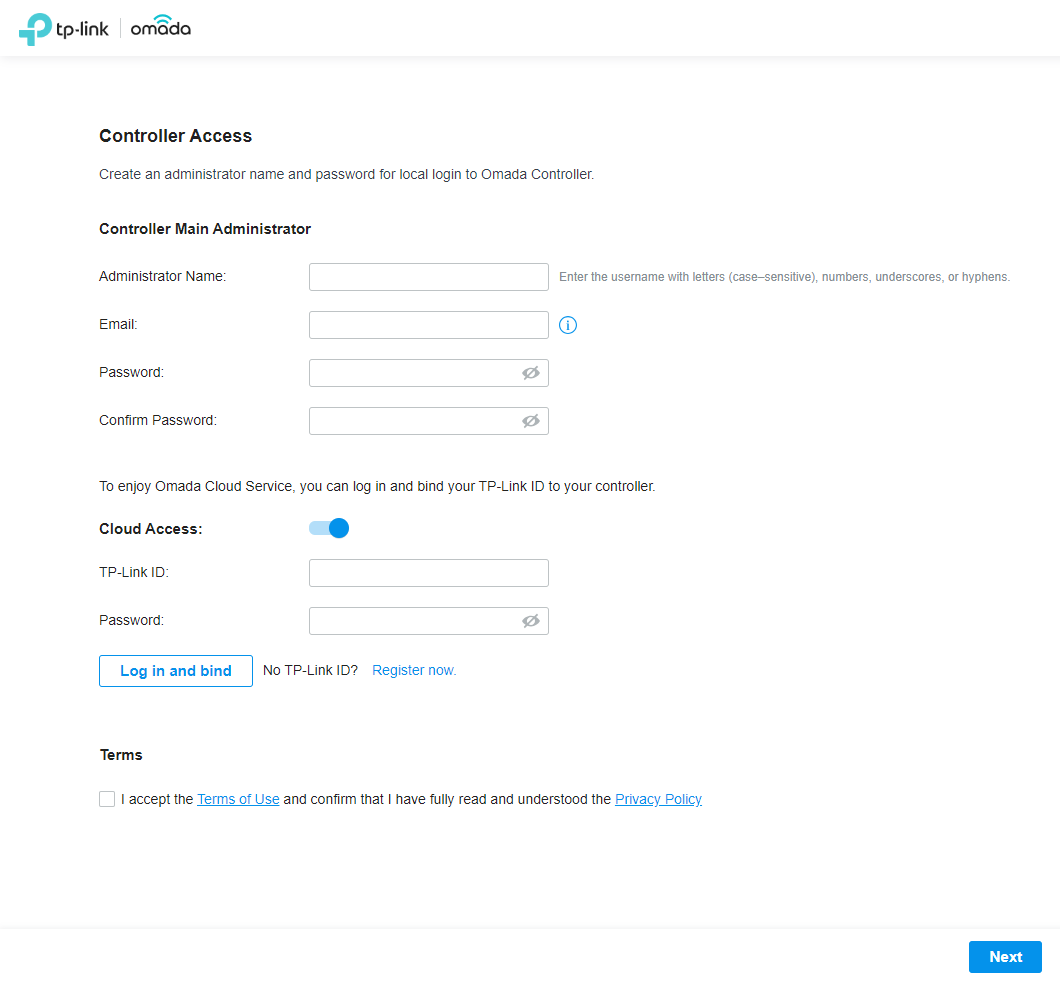Unhide the TP-Link ID password via eye icon

click(530, 621)
